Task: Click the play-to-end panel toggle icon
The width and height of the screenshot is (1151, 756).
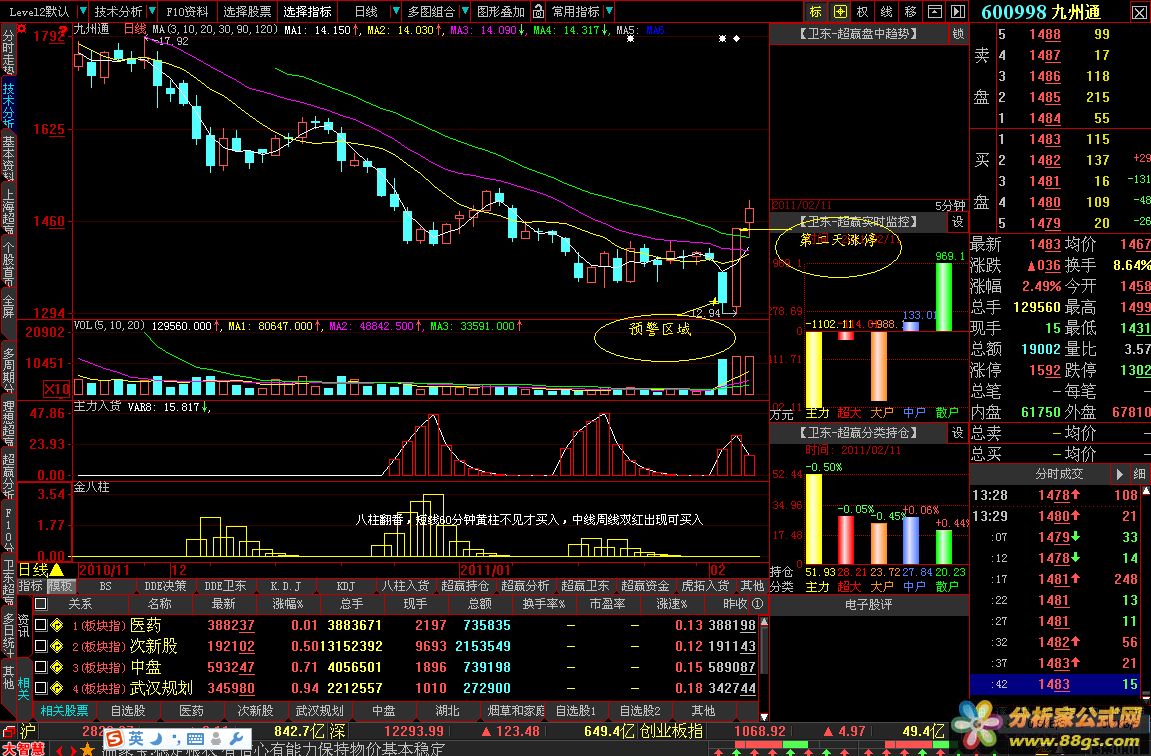Action: (x=958, y=11)
